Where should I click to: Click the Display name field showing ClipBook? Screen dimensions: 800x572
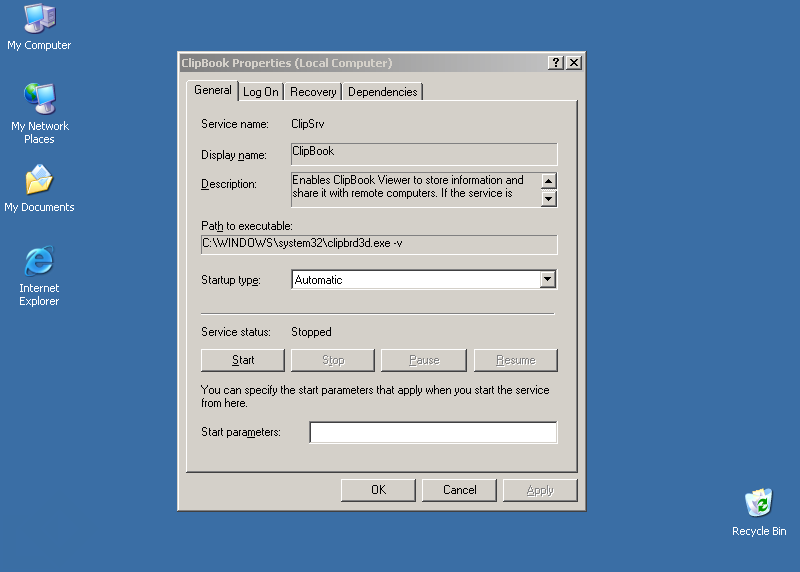click(x=424, y=154)
